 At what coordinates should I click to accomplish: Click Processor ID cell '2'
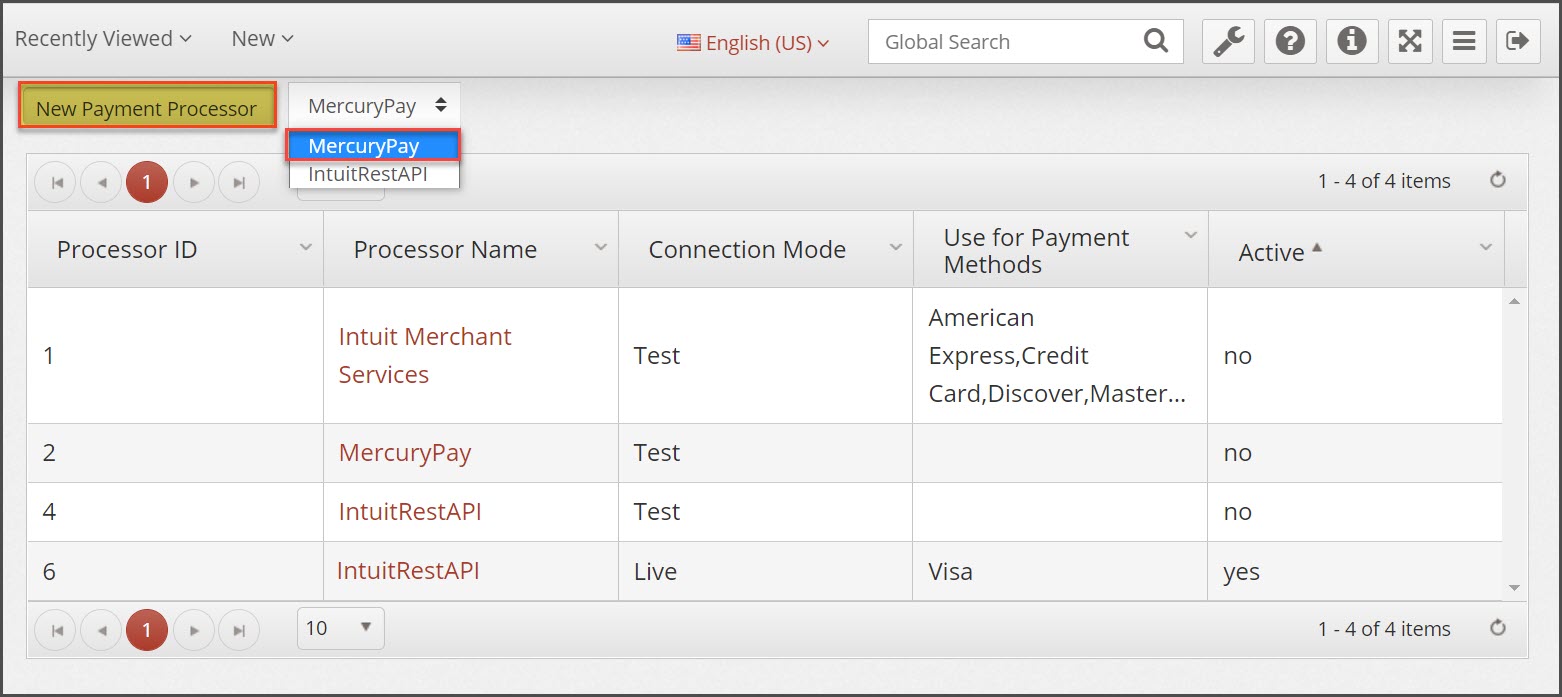(x=175, y=453)
